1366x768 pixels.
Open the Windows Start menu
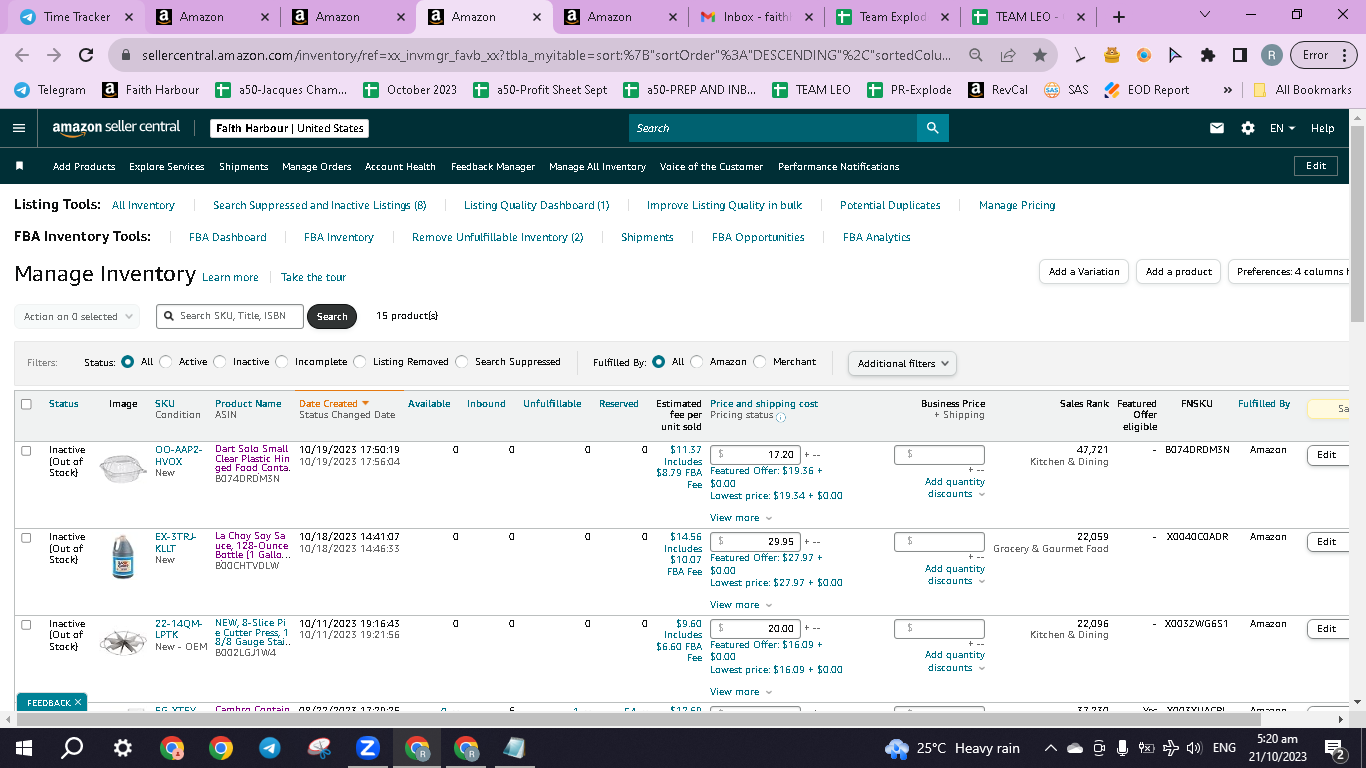[x=24, y=748]
